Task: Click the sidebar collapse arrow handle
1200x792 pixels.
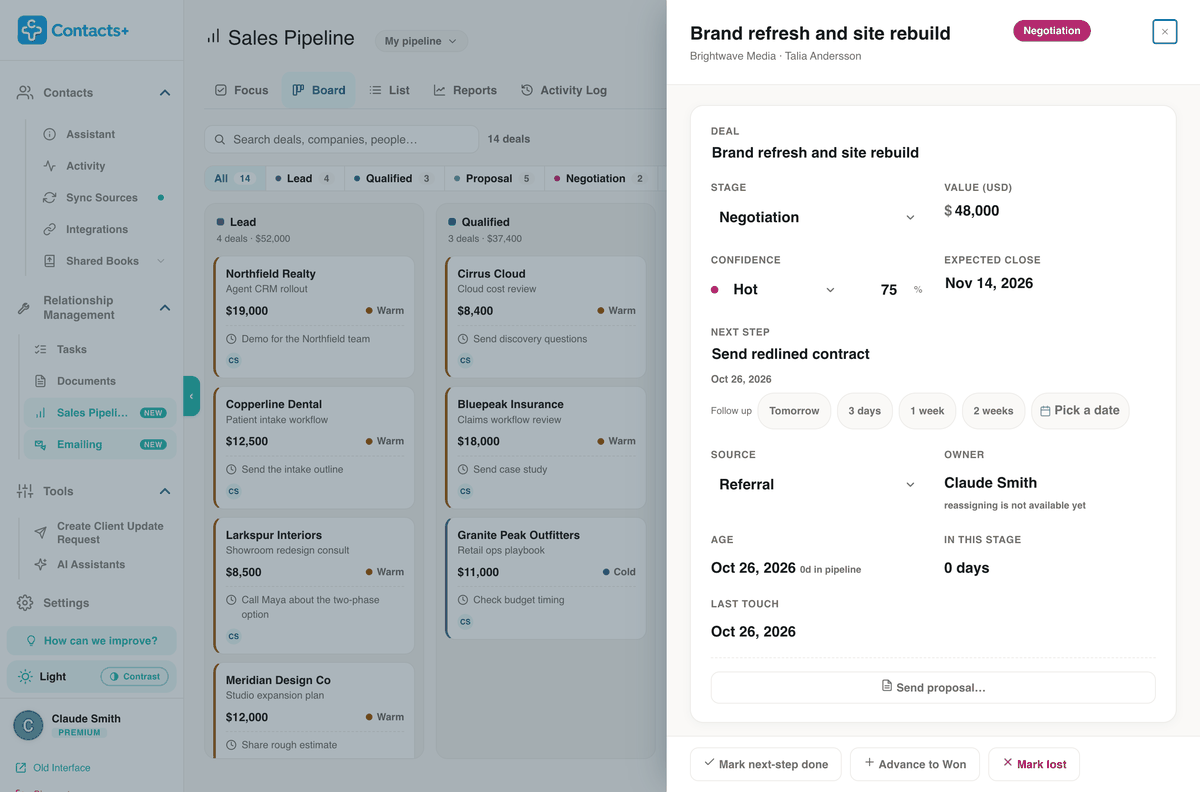Action: (191, 396)
